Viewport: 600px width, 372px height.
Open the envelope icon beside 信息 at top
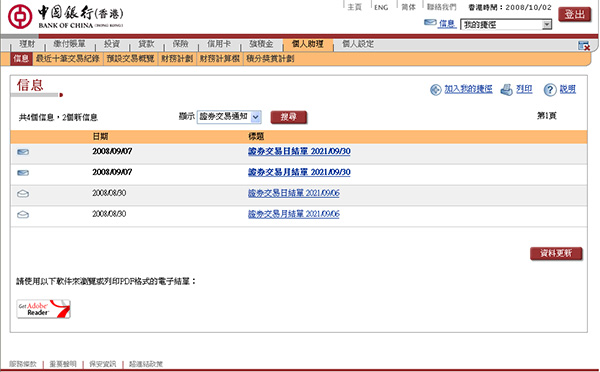pyautogui.click(x=430, y=23)
